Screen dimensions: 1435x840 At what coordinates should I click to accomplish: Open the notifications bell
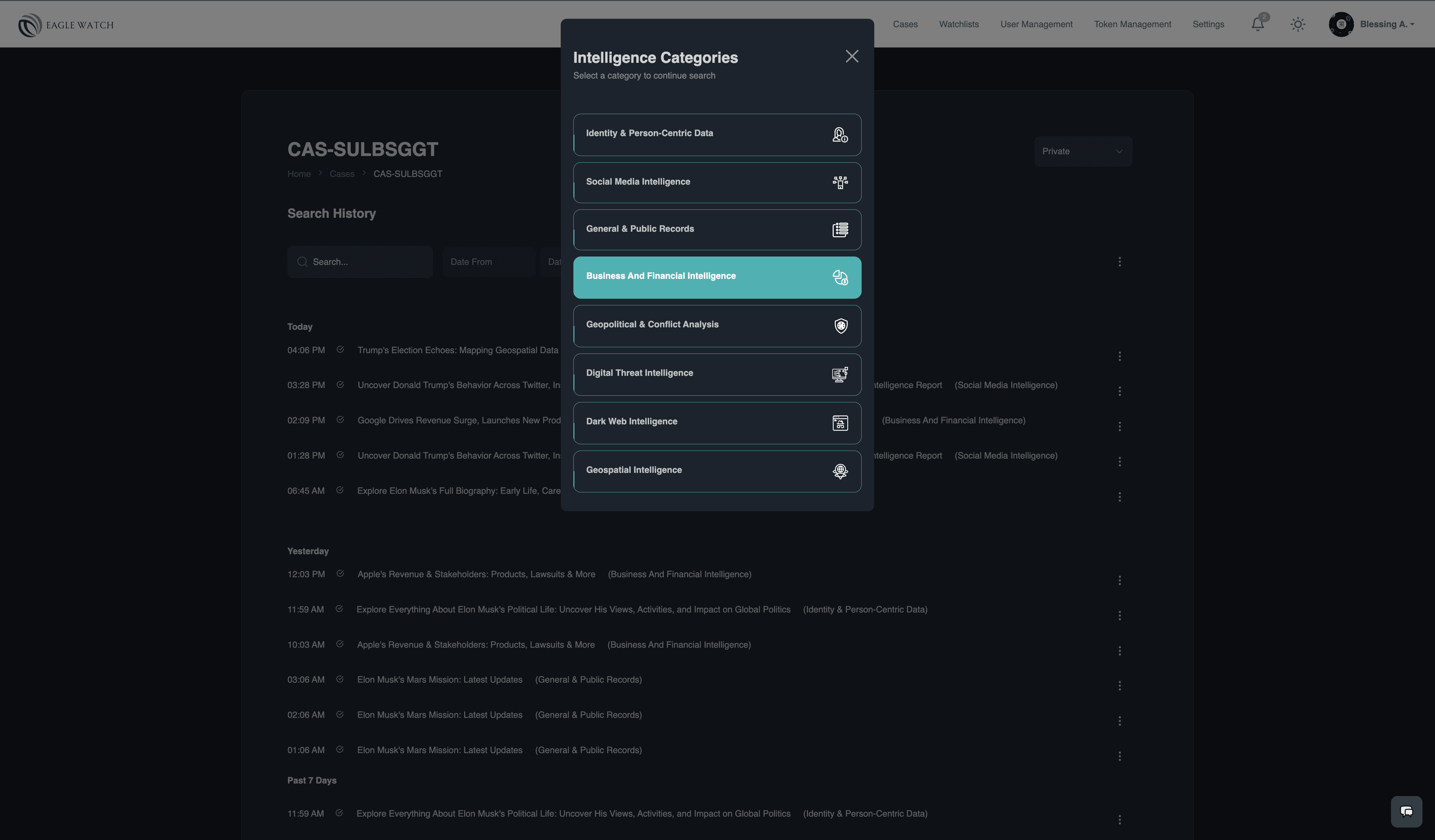(1257, 24)
